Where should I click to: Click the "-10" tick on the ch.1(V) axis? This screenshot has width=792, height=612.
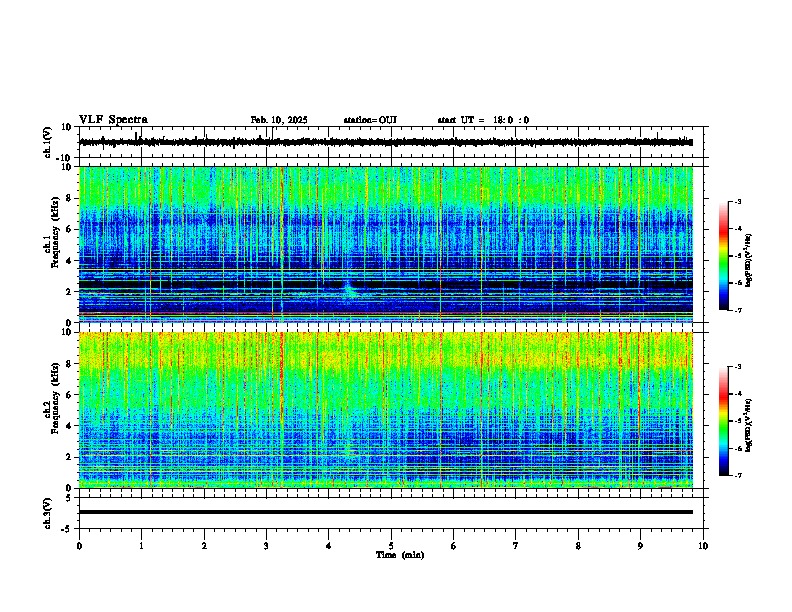pos(65,158)
